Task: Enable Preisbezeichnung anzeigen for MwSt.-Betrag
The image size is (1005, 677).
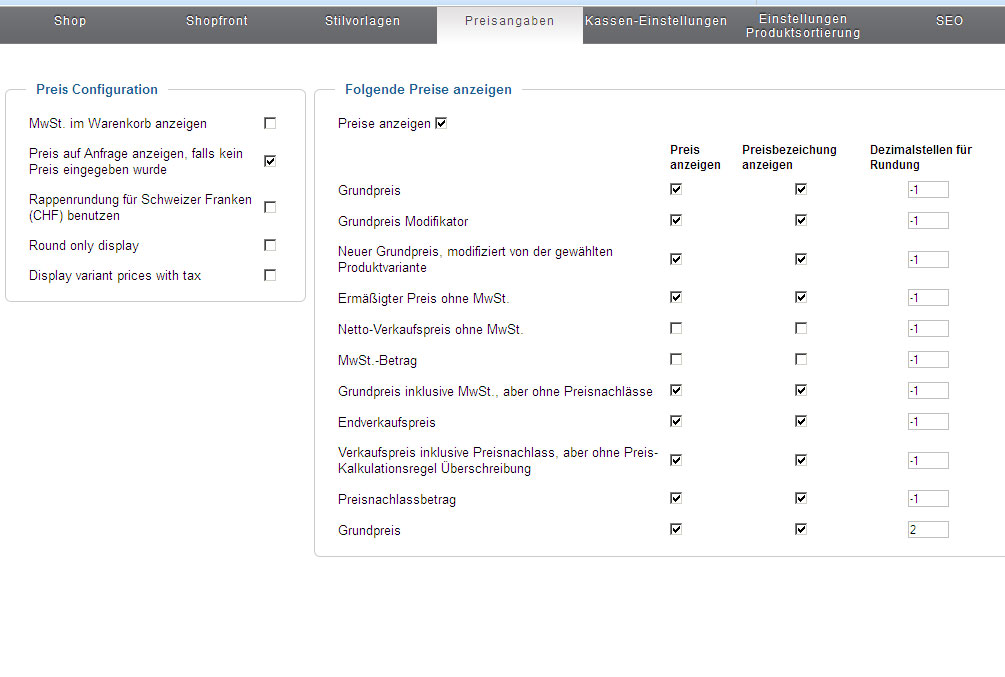Action: pos(801,359)
